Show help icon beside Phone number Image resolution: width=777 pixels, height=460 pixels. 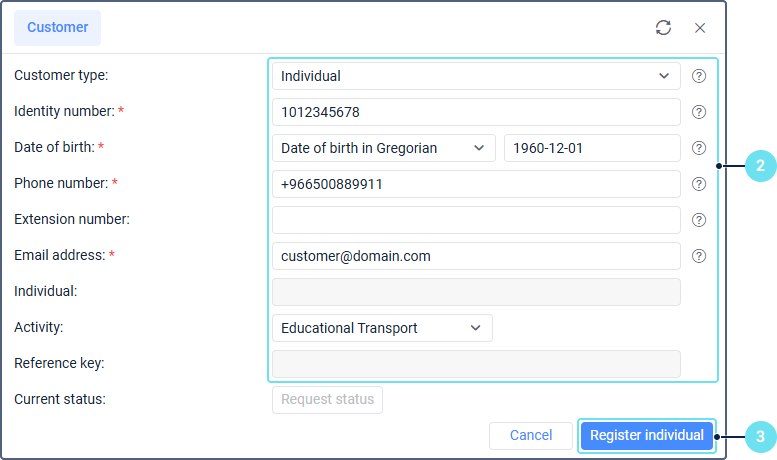click(x=699, y=184)
